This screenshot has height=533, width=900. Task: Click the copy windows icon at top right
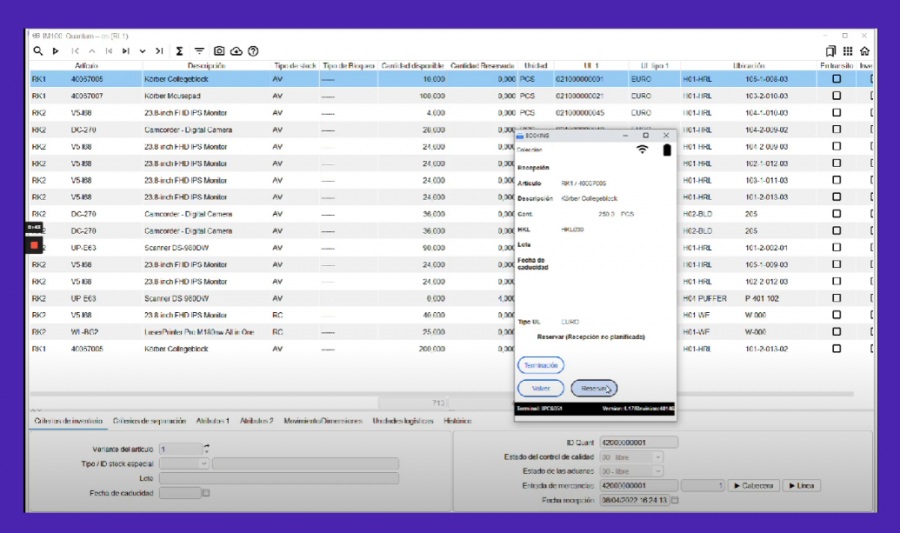pyautogui.click(x=831, y=51)
